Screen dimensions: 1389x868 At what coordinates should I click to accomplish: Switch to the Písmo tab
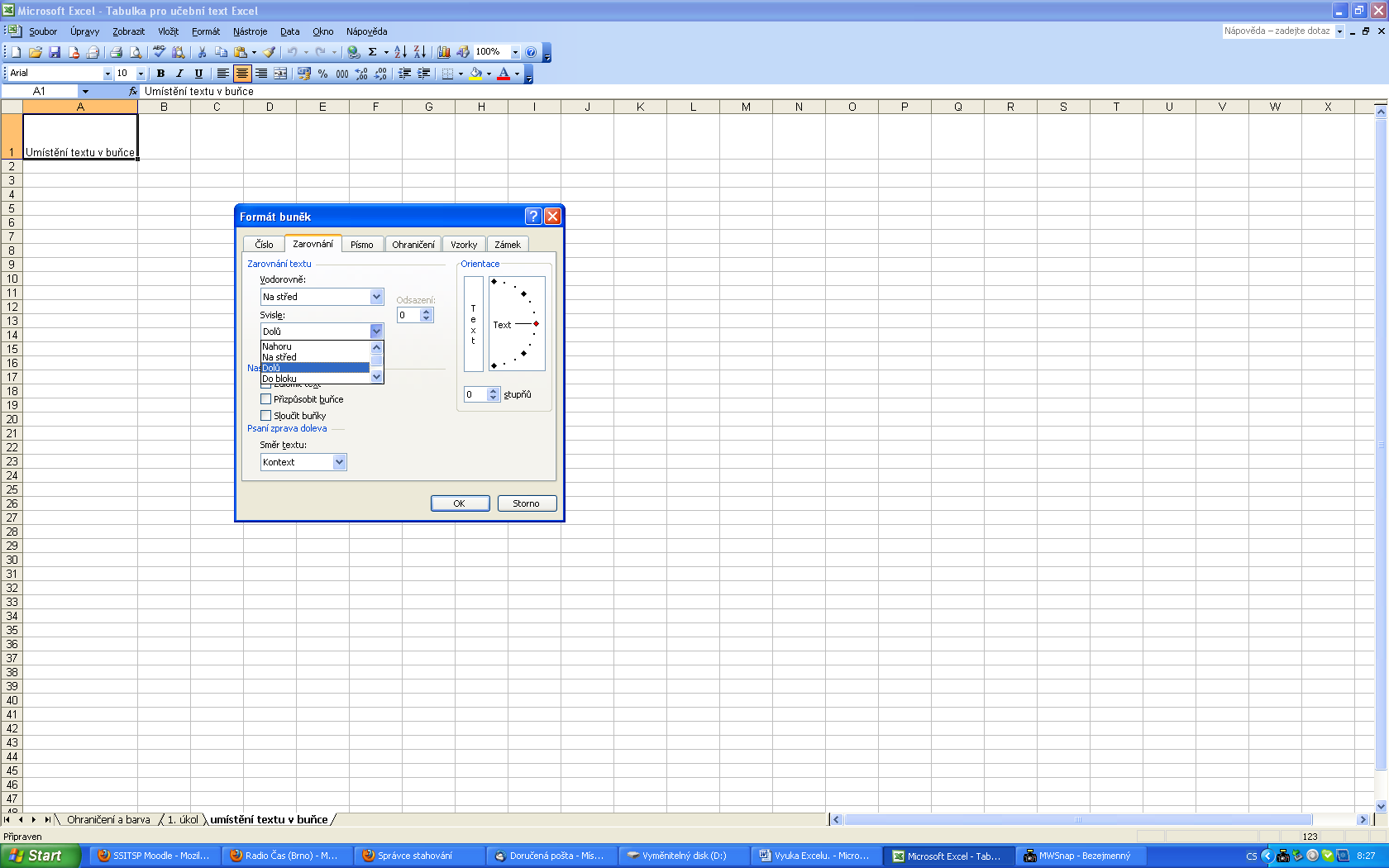[x=361, y=245]
